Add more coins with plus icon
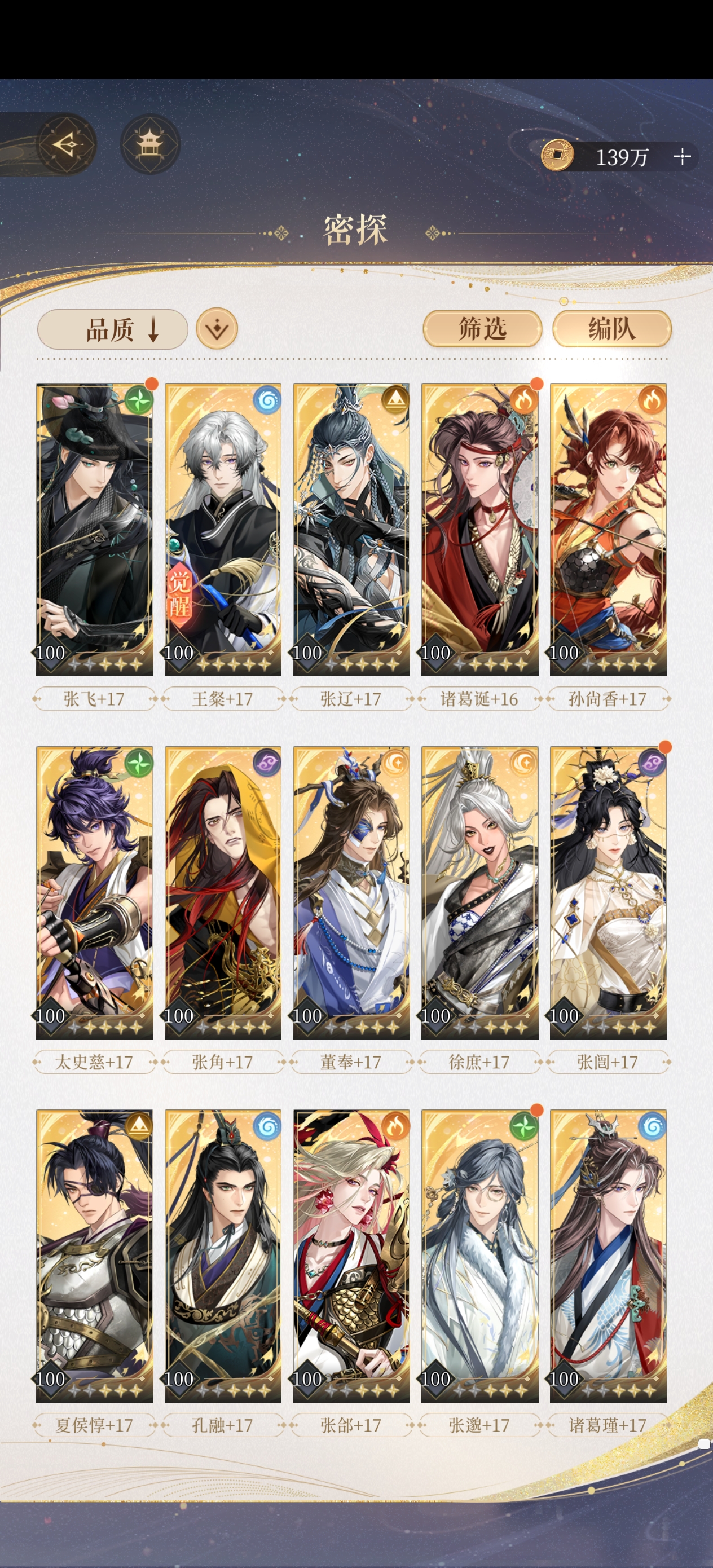This screenshot has width=713, height=1568. 682,156
